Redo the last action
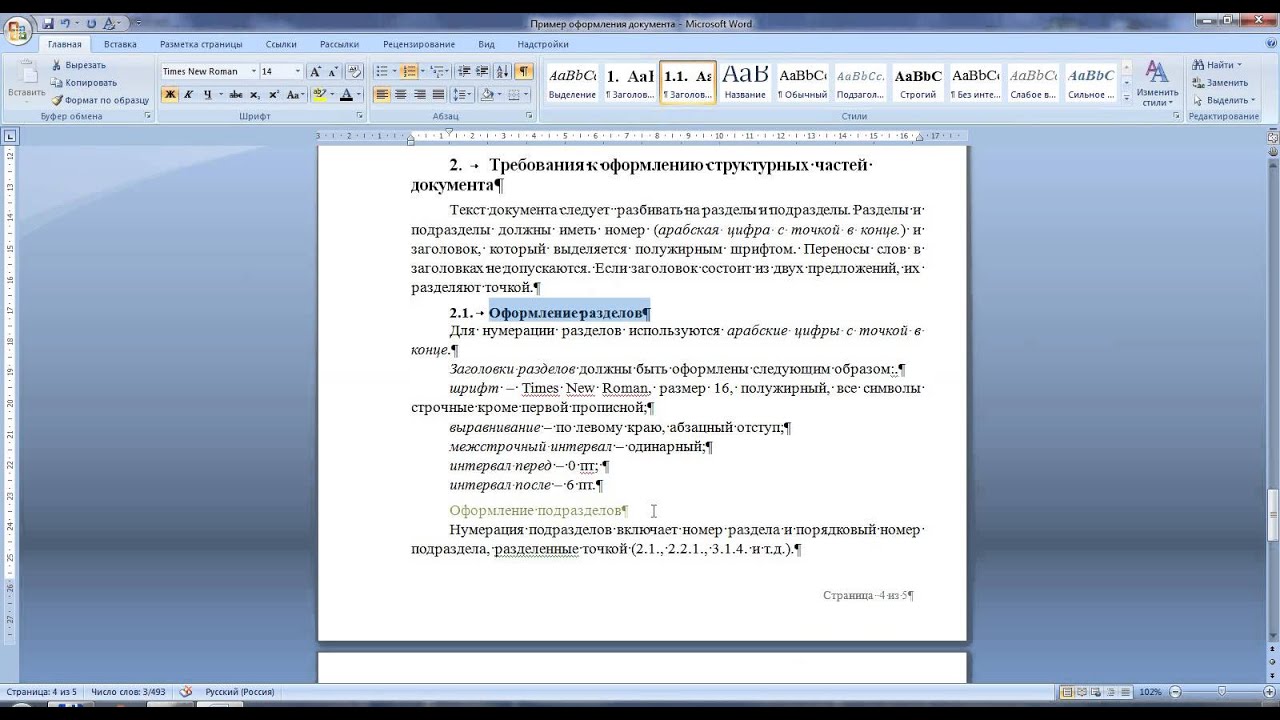 click(x=91, y=23)
